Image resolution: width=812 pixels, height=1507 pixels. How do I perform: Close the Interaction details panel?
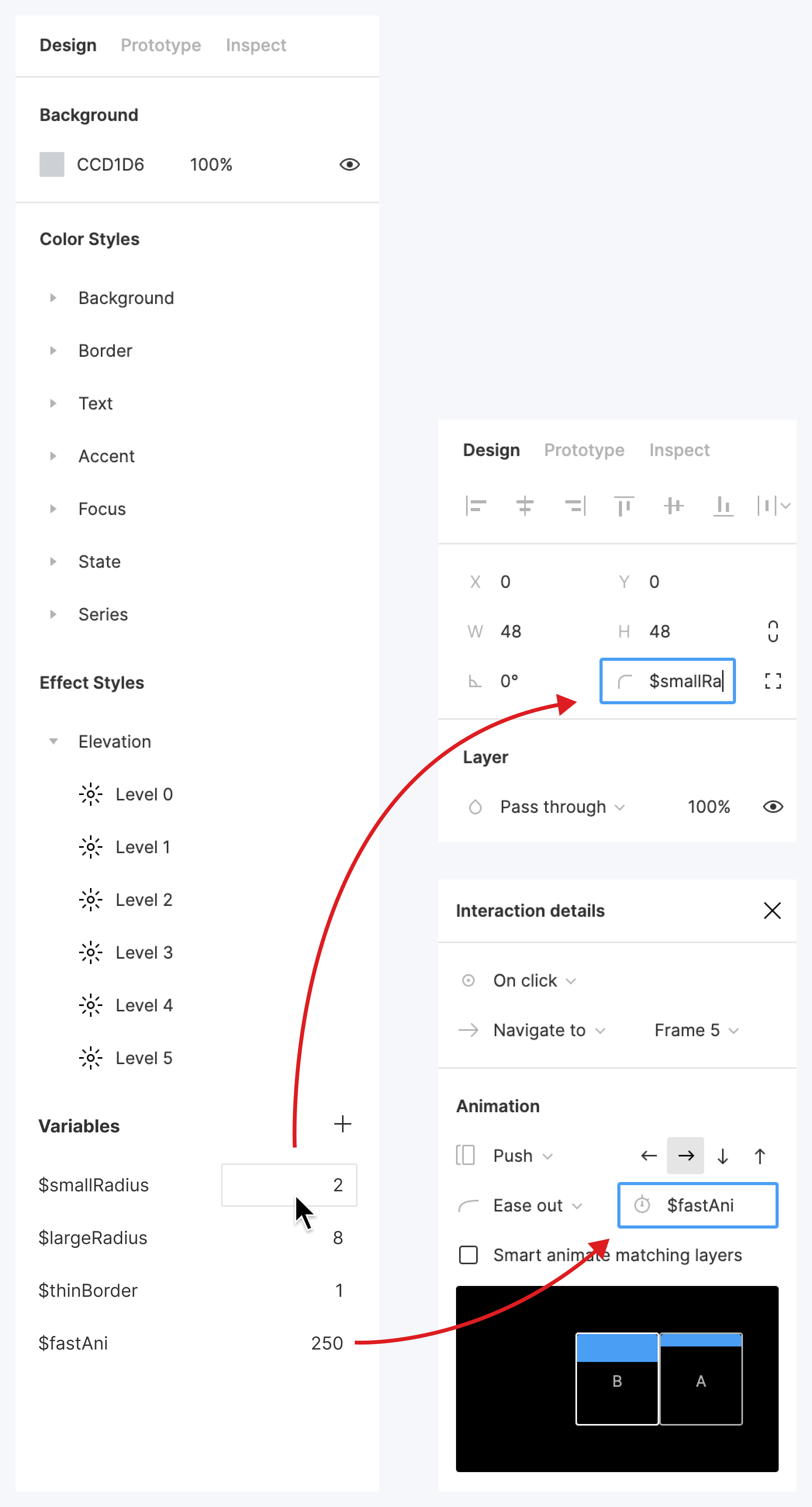772,910
